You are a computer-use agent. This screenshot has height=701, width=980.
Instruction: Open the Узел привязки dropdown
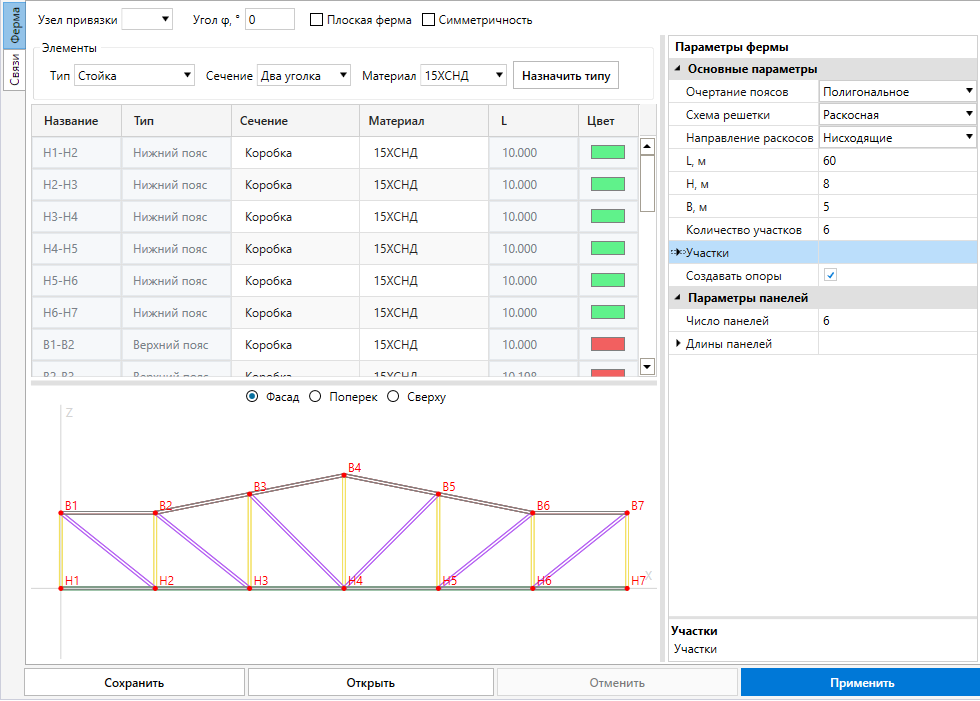tap(147, 19)
